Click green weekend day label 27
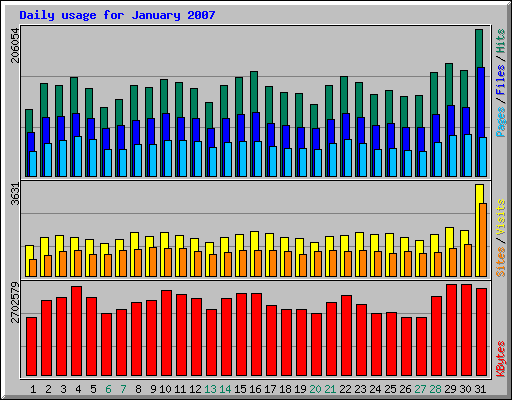This screenshot has width=512, height=400. tap(420, 389)
